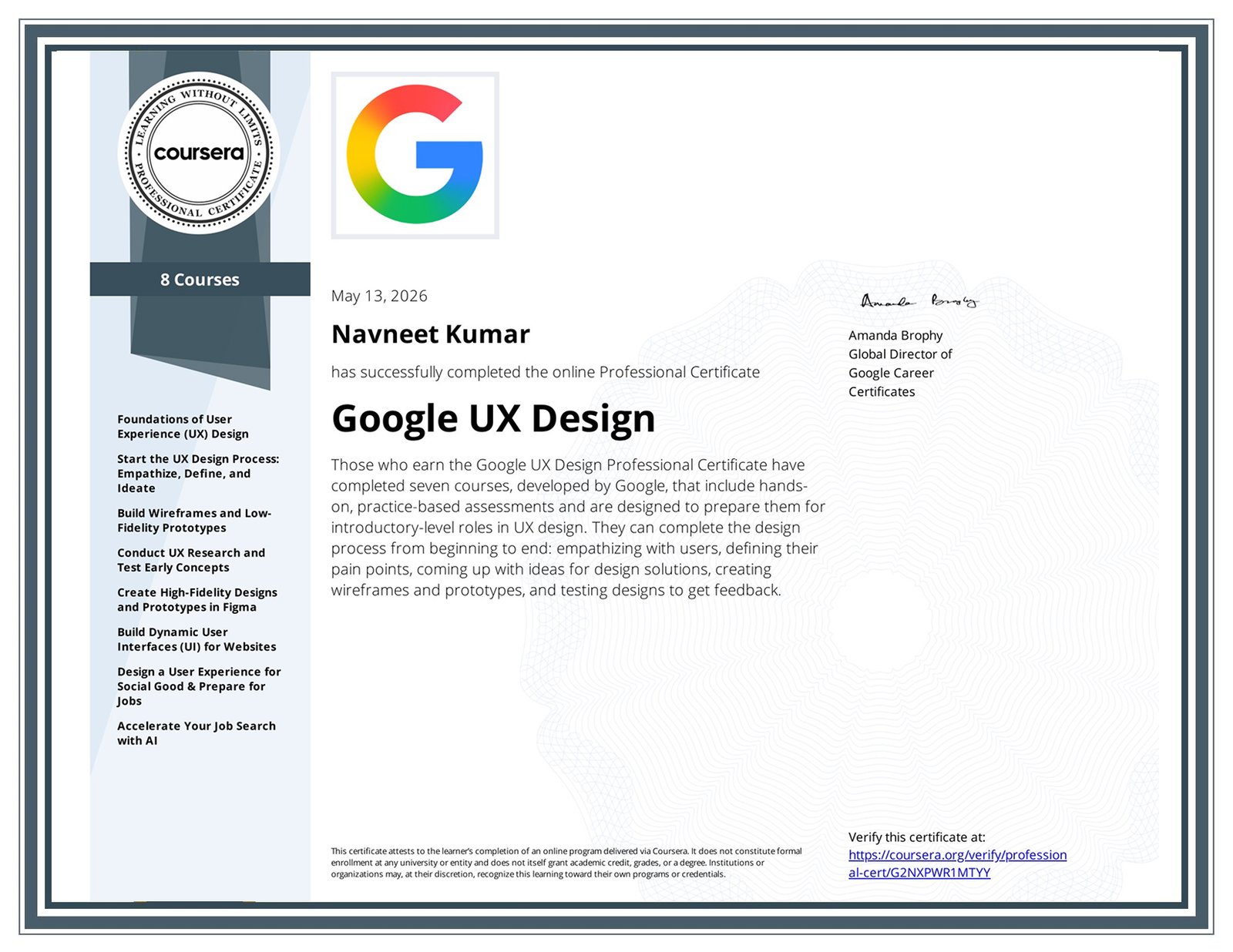Click the date May 13, 2026
The height and width of the screenshot is (952, 1233).
(x=379, y=296)
